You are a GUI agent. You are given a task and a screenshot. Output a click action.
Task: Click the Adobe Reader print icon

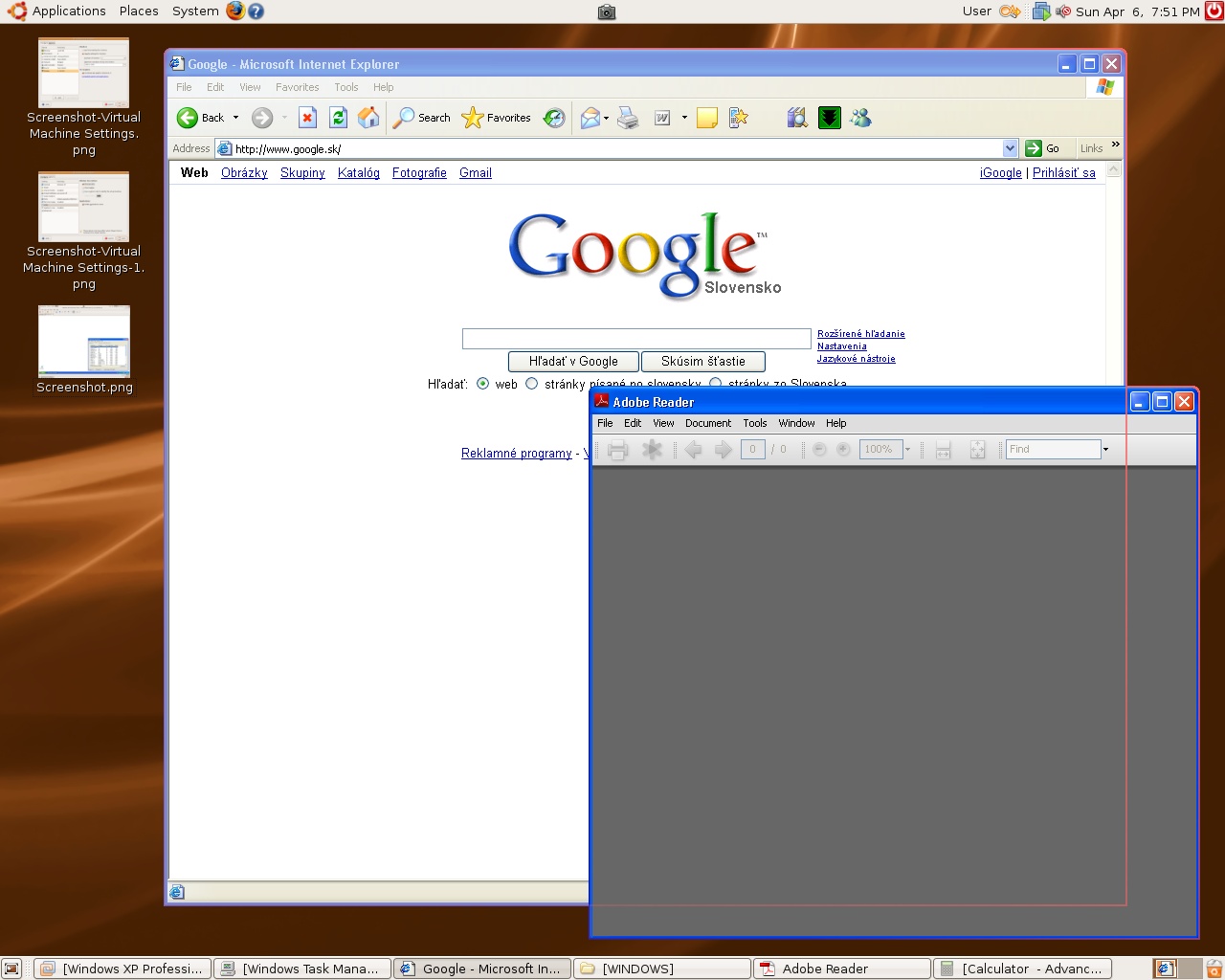click(x=617, y=450)
